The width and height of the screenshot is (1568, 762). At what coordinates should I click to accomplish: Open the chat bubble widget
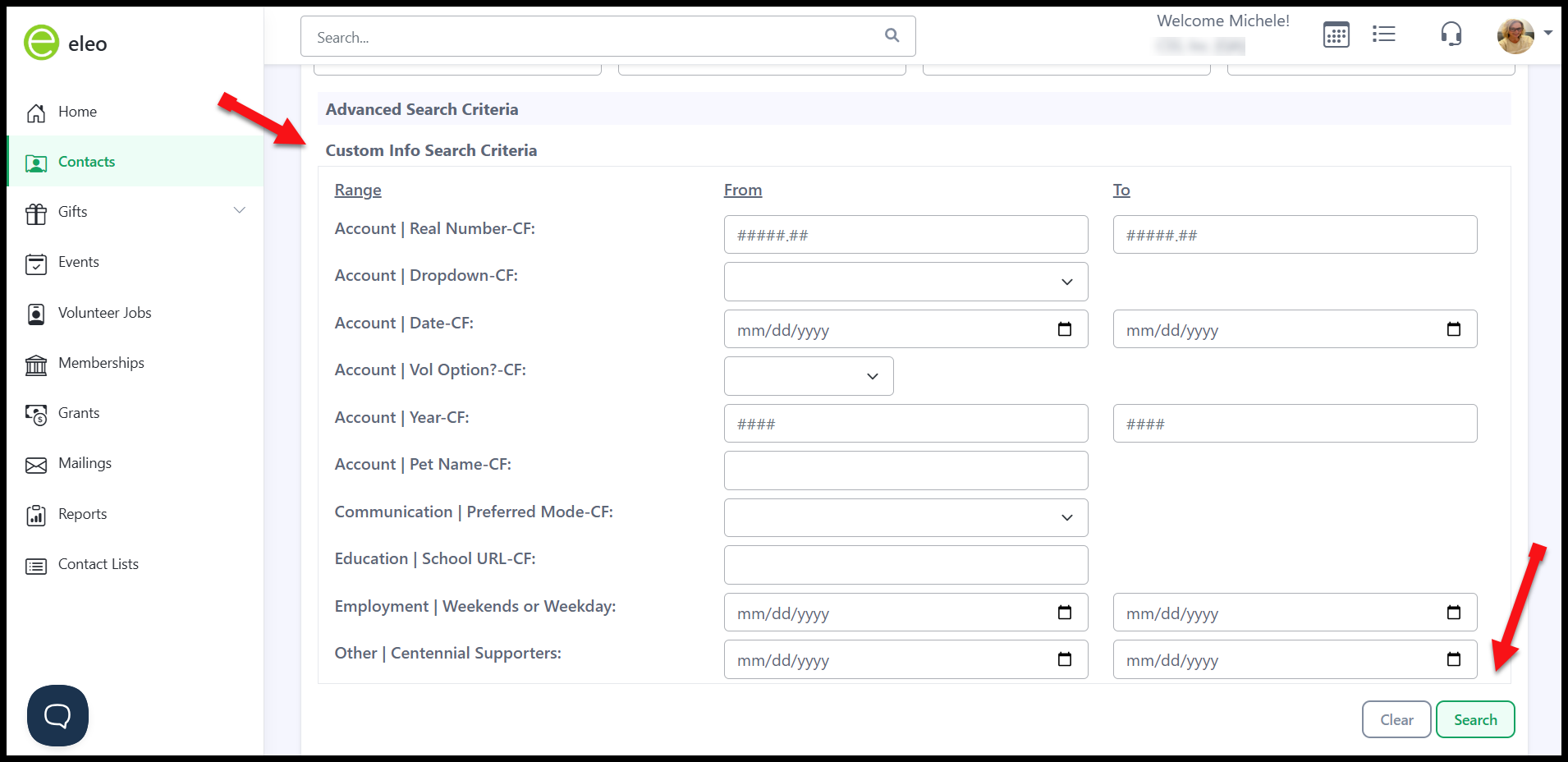click(57, 715)
